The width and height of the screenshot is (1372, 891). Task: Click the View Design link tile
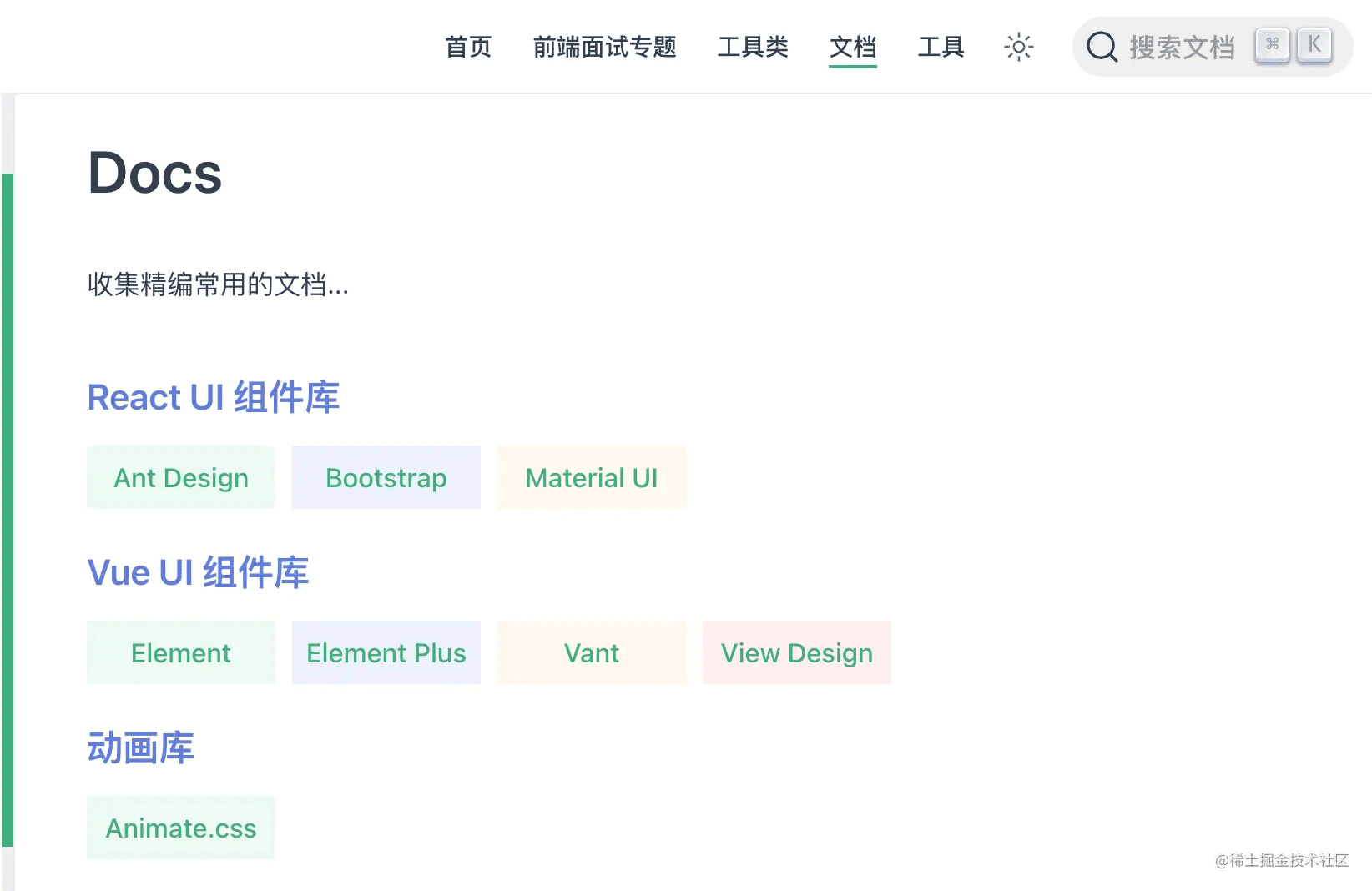coord(797,652)
